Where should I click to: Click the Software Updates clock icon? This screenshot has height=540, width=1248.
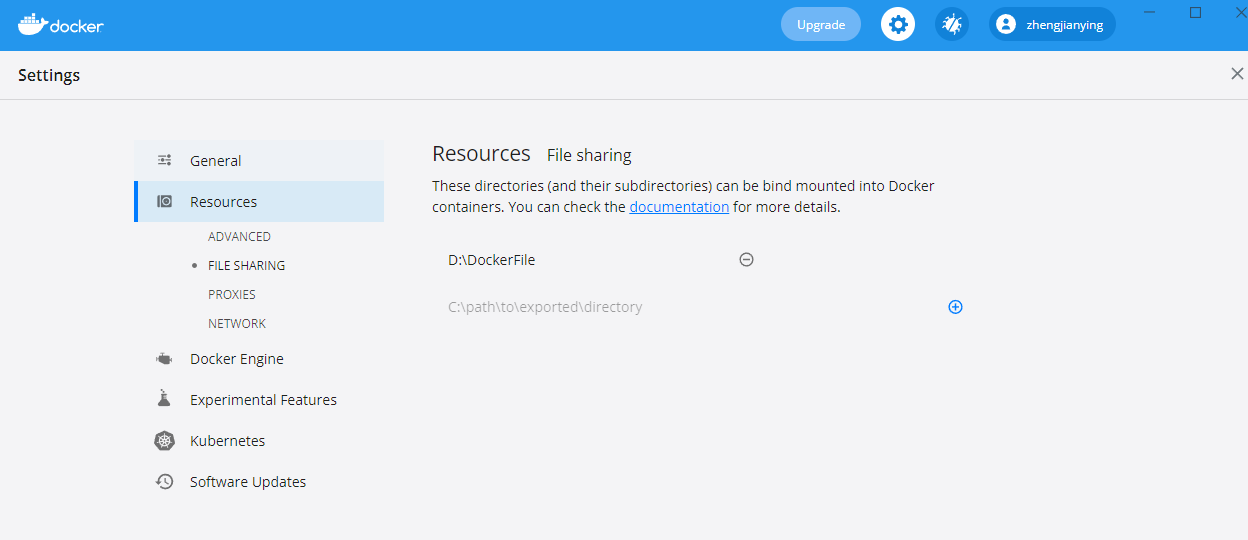pyautogui.click(x=165, y=482)
